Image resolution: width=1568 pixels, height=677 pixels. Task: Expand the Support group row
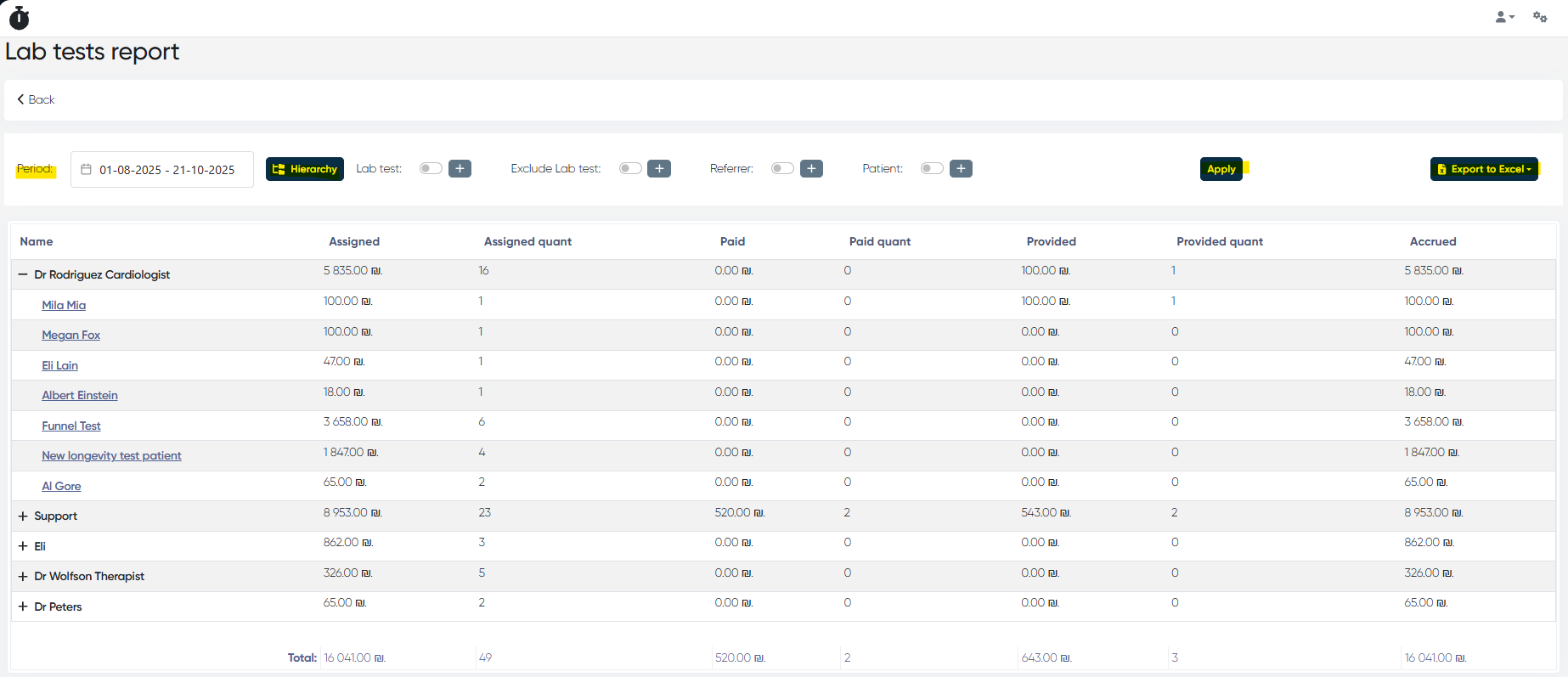point(23,516)
